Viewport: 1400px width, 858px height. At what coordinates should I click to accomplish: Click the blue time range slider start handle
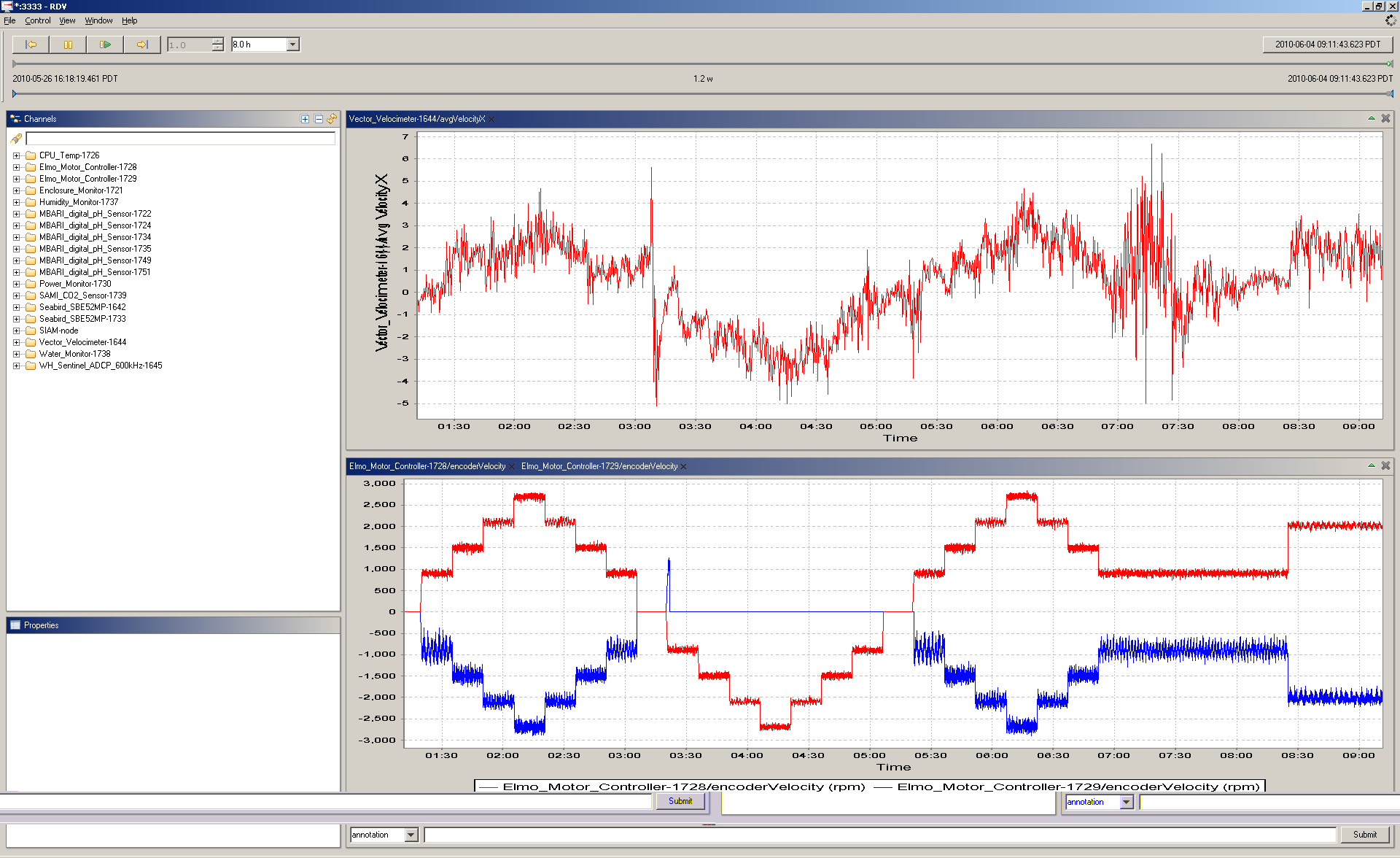(15, 93)
